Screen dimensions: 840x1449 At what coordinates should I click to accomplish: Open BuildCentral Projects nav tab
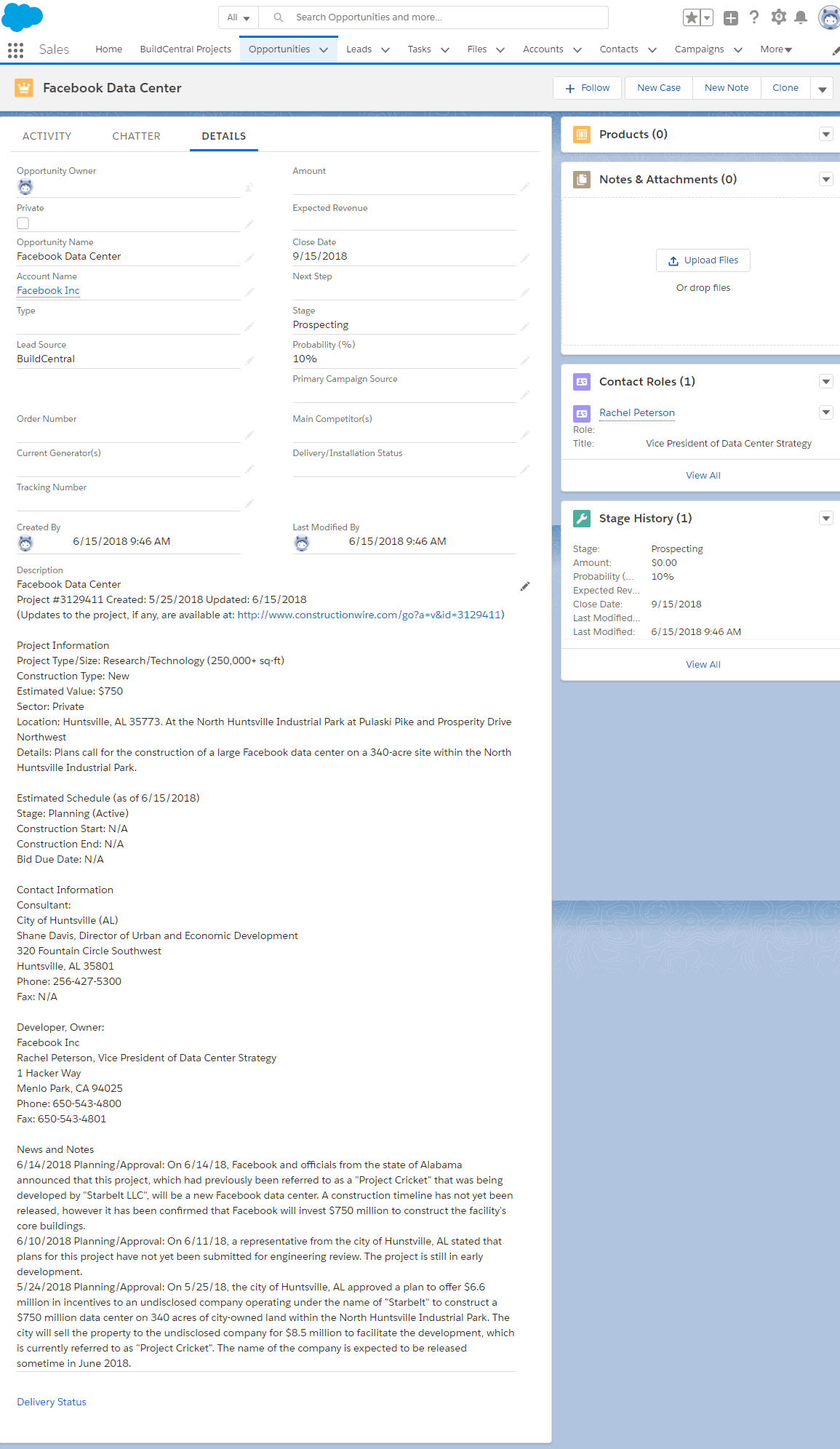click(x=185, y=49)
